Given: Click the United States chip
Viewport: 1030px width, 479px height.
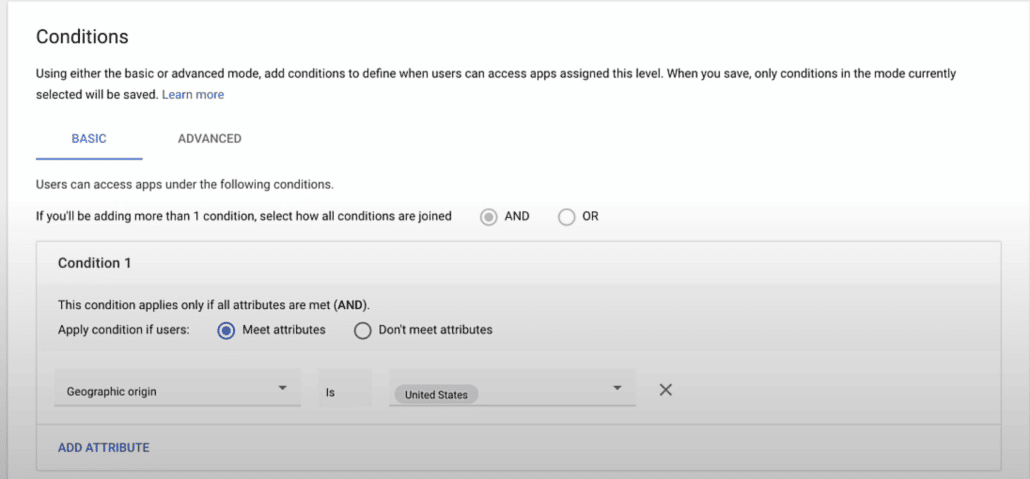Looking at the screenshot, I should (436, 395).
